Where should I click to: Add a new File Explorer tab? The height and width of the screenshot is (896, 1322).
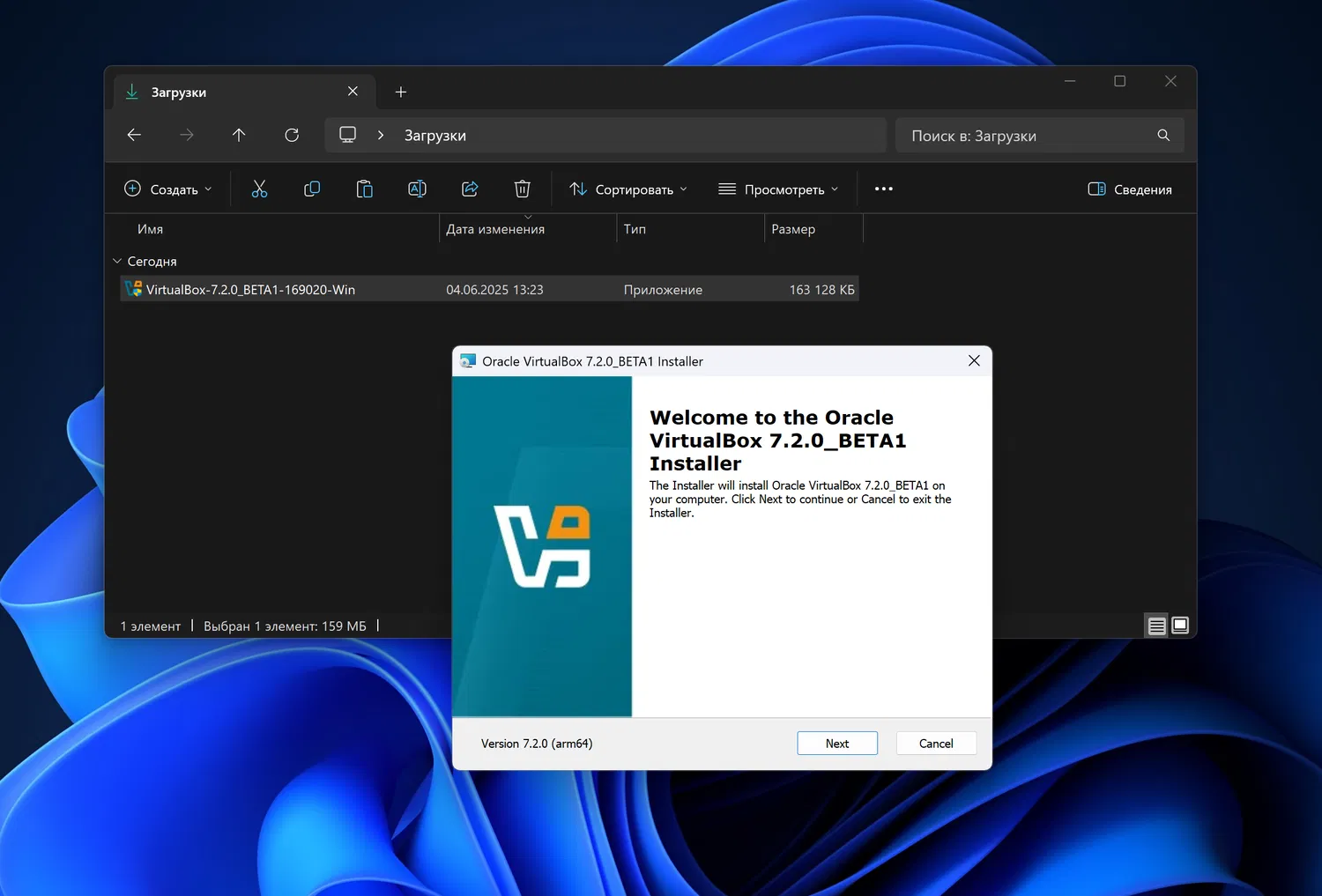tap(401, 92)
